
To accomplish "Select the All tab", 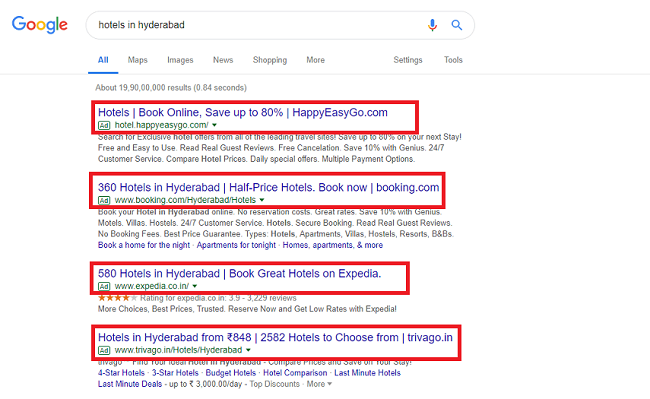I will click(103, 60).
